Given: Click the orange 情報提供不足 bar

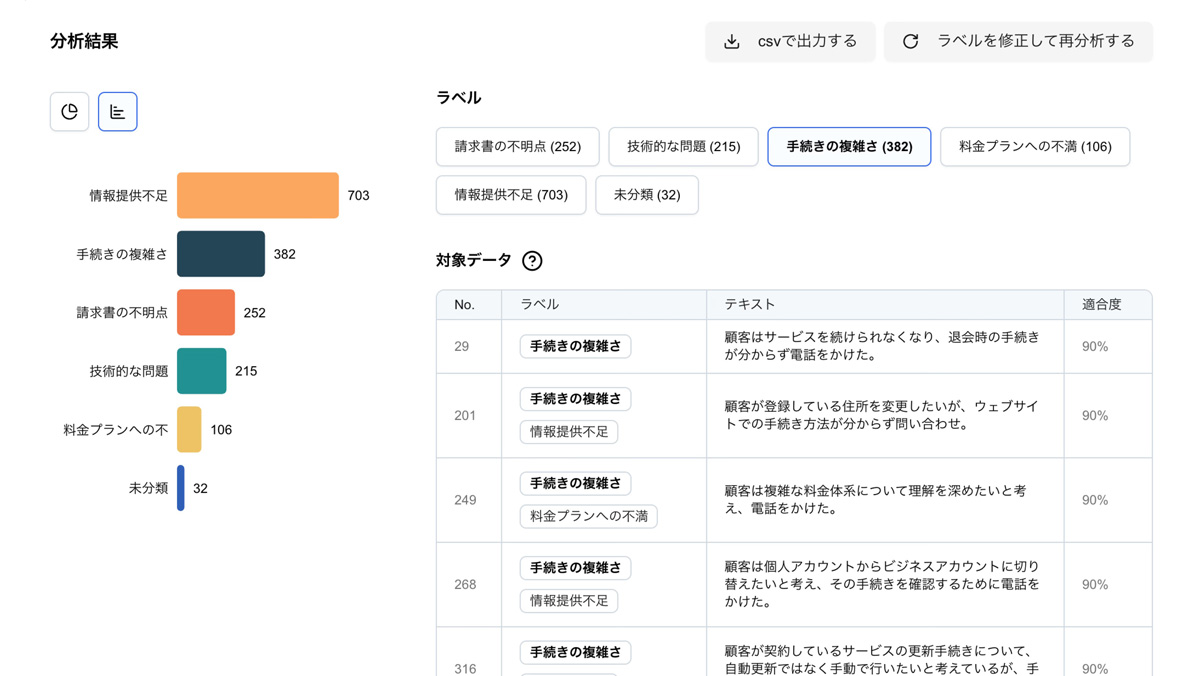Looking at the screenshot, I should click(x=258, y=196).
